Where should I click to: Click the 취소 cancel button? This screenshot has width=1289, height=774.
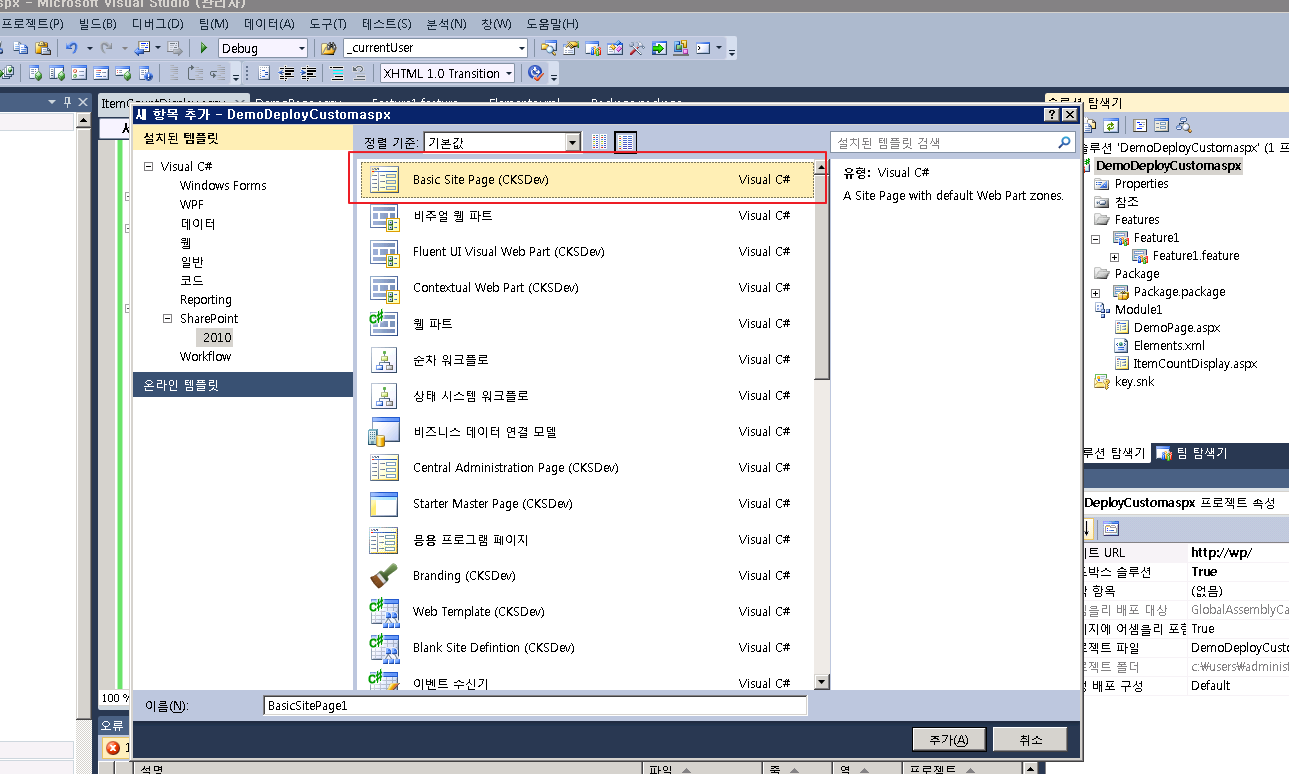point(1030,740)
